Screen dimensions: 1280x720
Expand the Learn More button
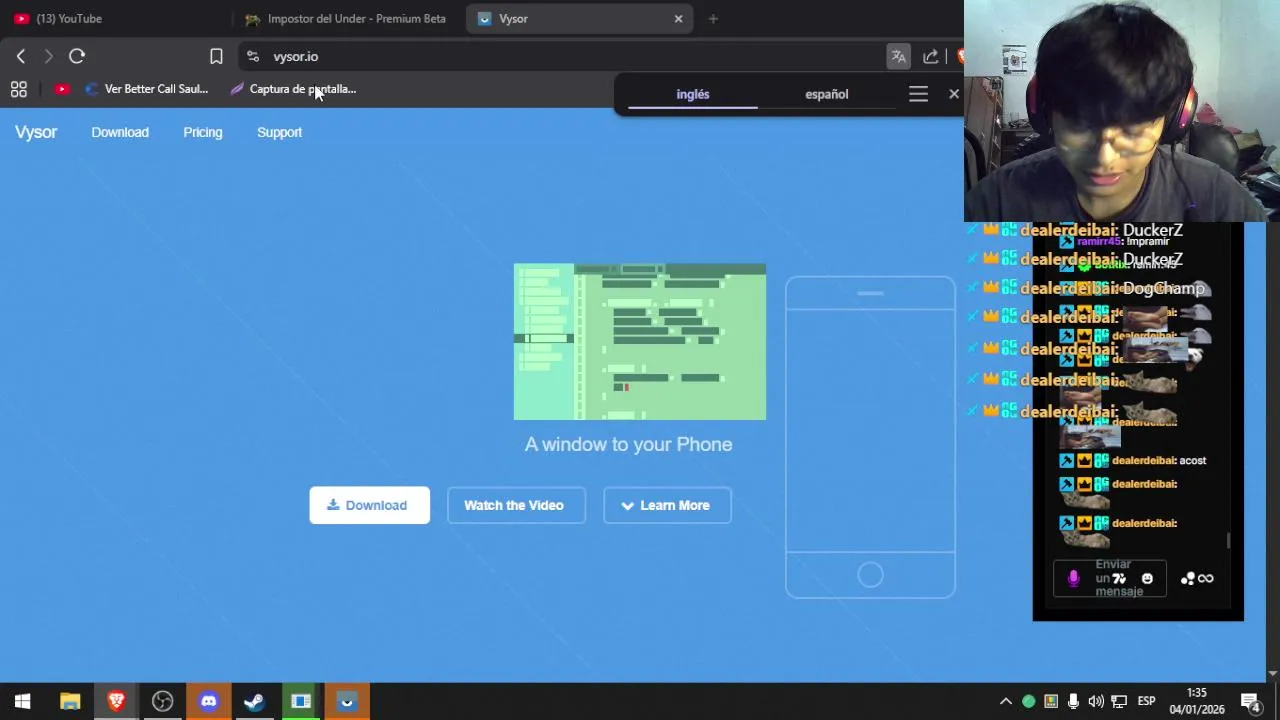(666, 505)
